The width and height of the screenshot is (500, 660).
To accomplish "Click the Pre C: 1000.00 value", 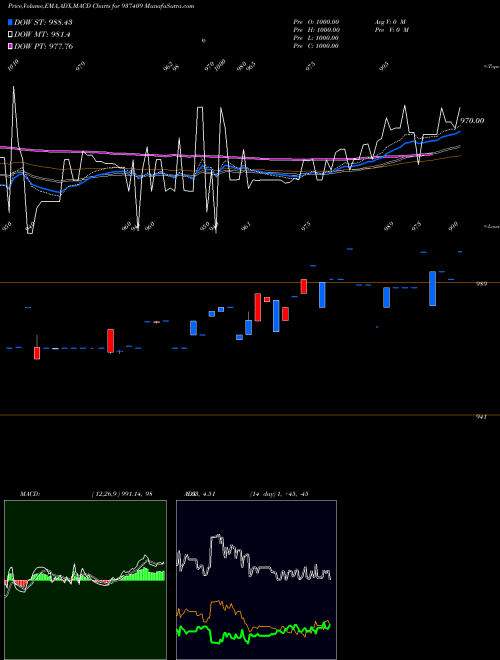I will 316,45.
